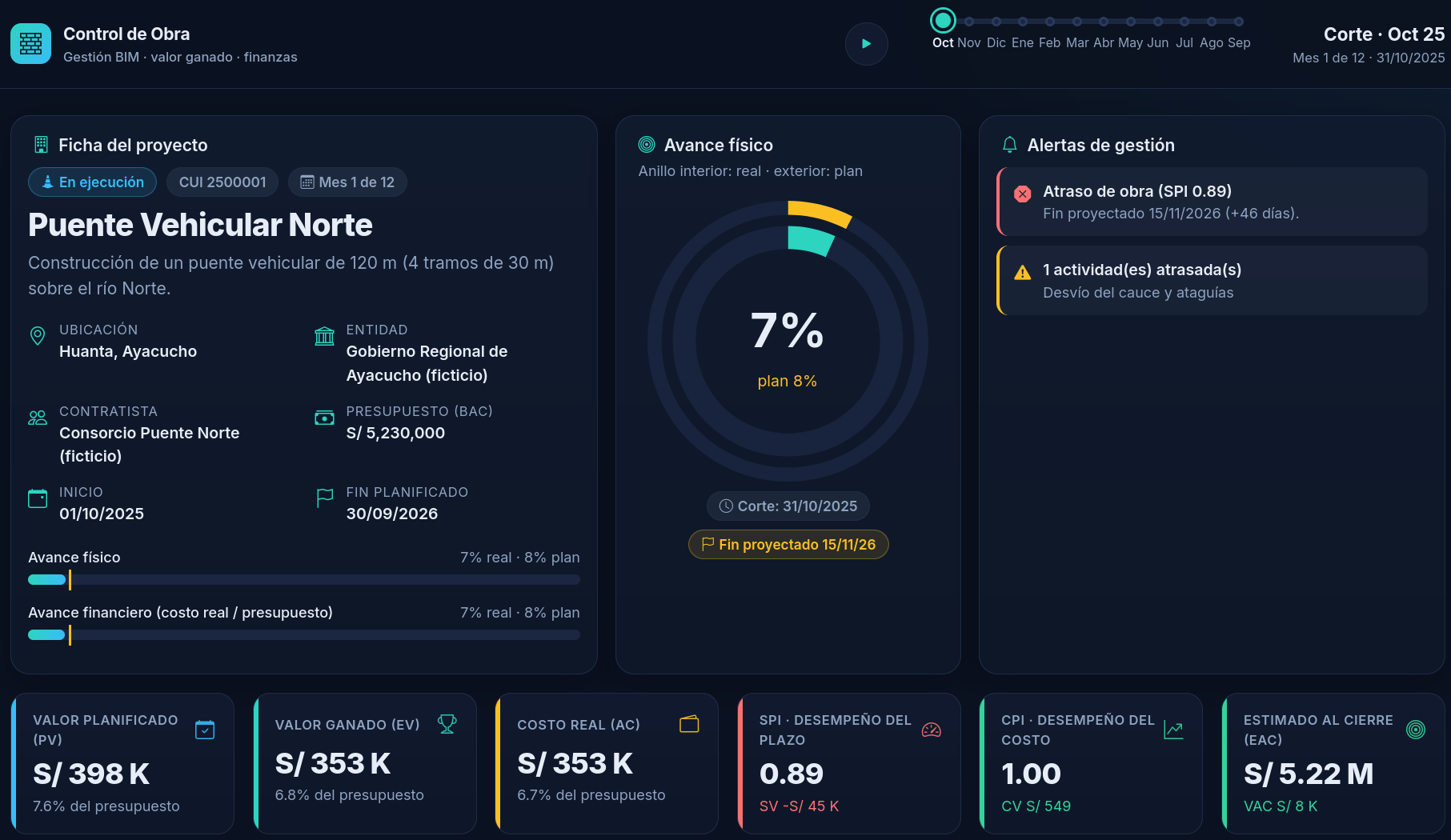
Task: Click the VAC S/ 8 K text
Action: point(1281,806)
